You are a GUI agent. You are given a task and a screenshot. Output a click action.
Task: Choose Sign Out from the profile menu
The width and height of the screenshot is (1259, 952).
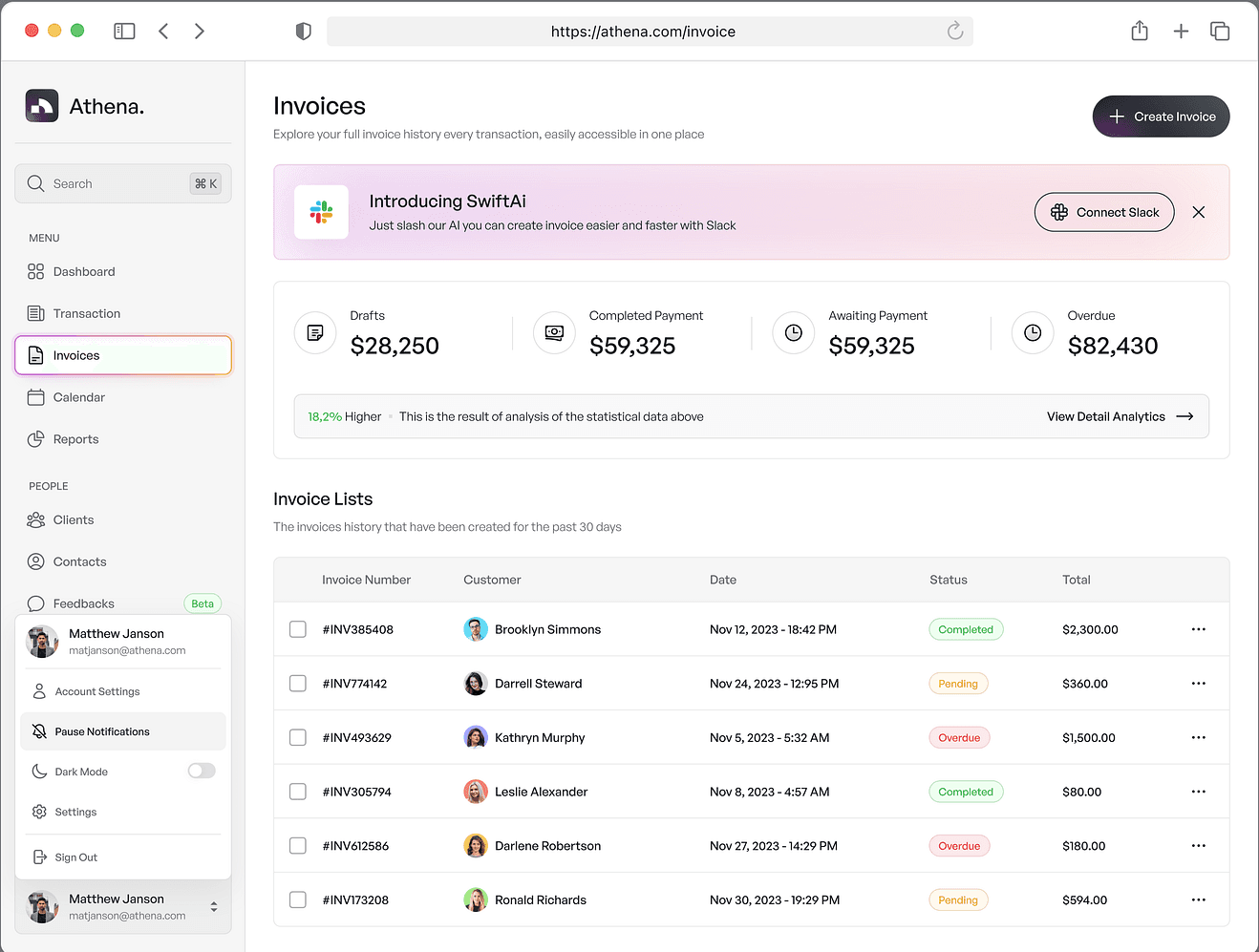pos(76,857)
